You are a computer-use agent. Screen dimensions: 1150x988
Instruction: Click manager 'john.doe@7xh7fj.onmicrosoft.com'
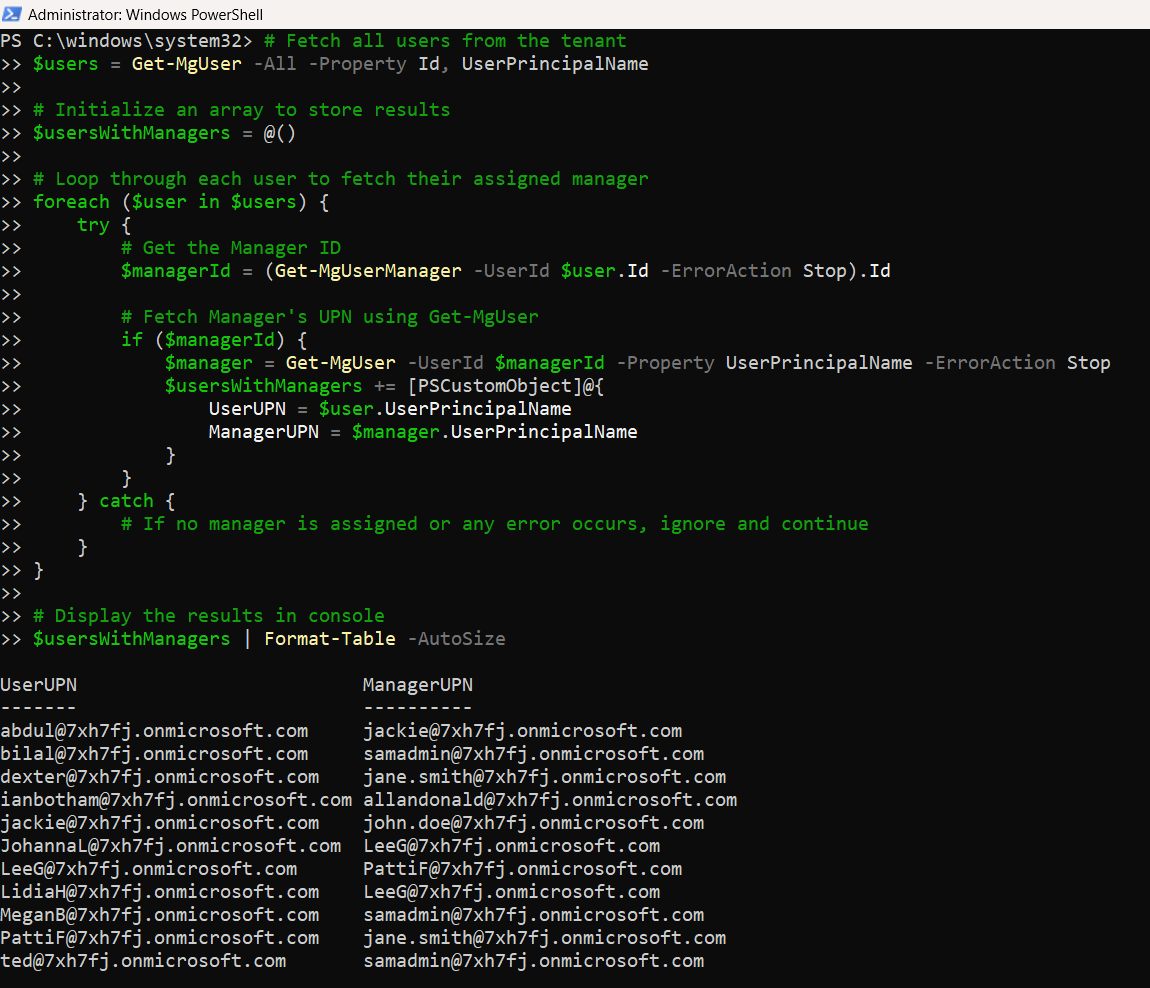click(x=533, y=823)
